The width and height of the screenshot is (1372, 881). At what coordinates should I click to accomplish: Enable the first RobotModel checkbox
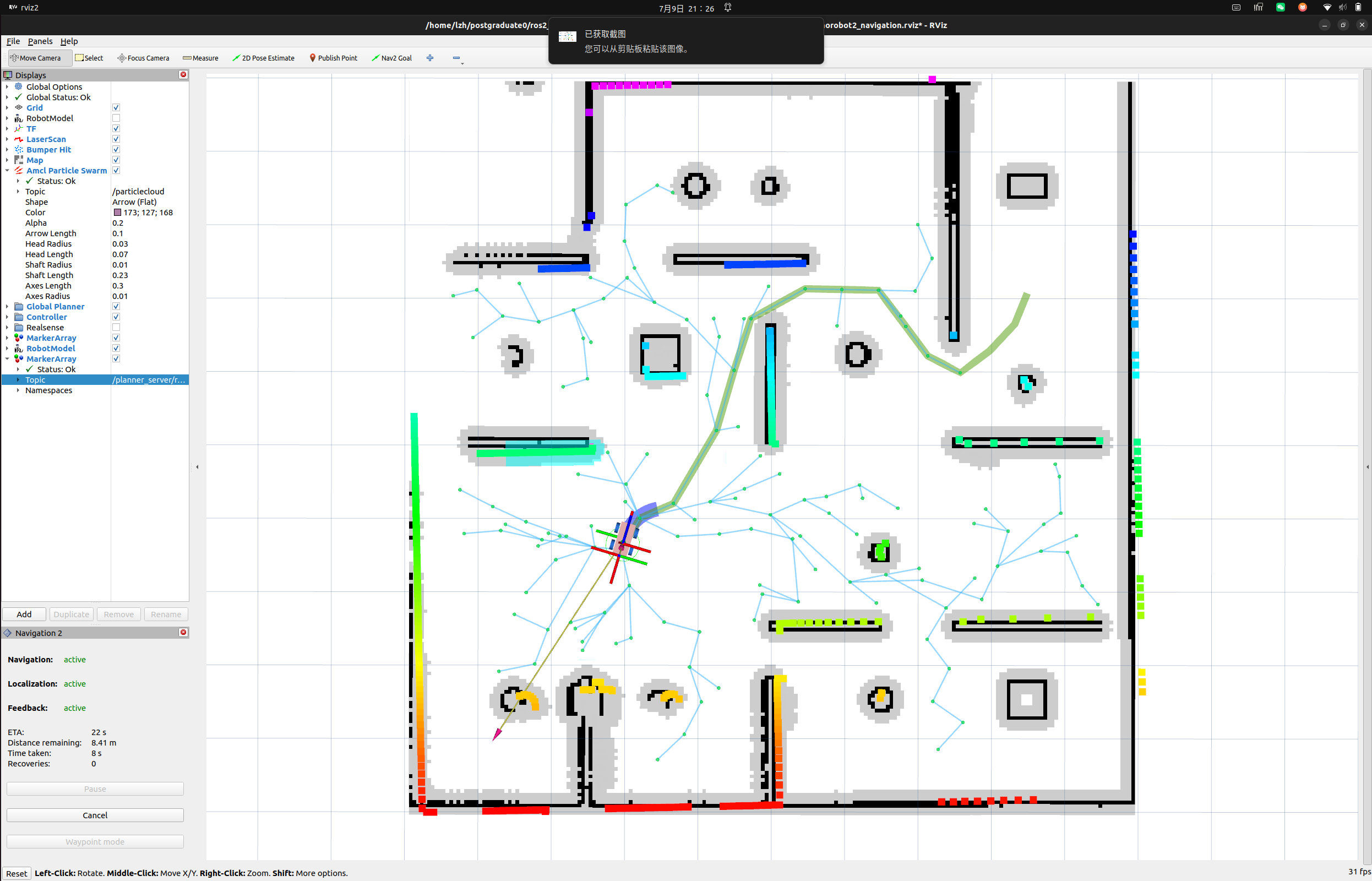tap(116, 118)
